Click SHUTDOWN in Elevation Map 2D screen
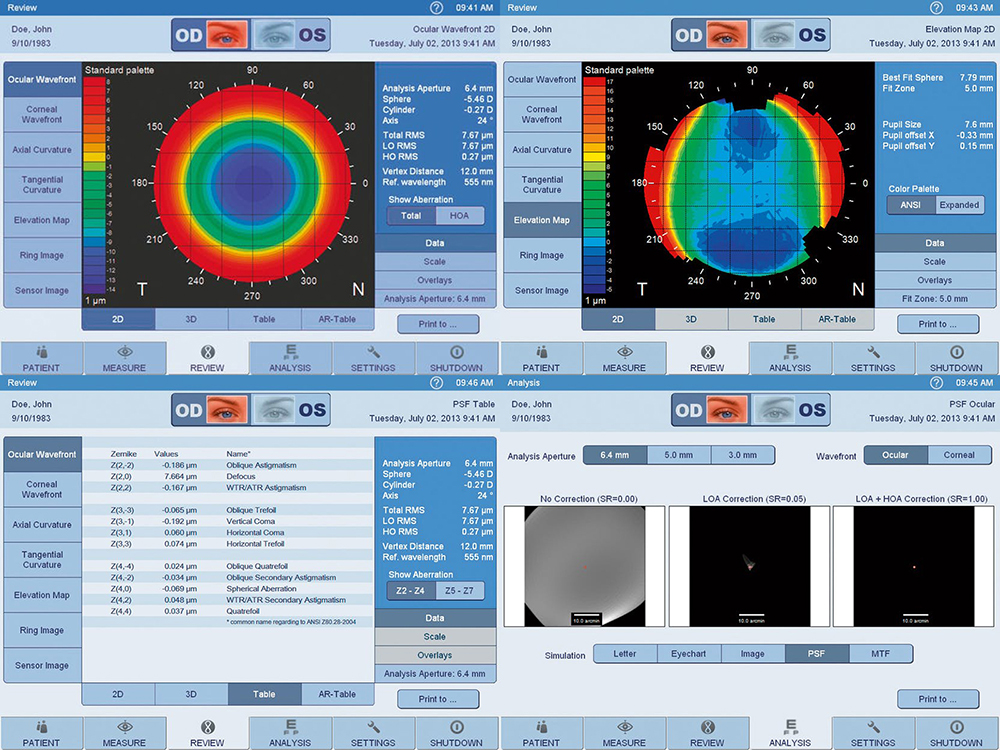The width and height of the screenshot is (1000, 750). (x=956, y=358)
